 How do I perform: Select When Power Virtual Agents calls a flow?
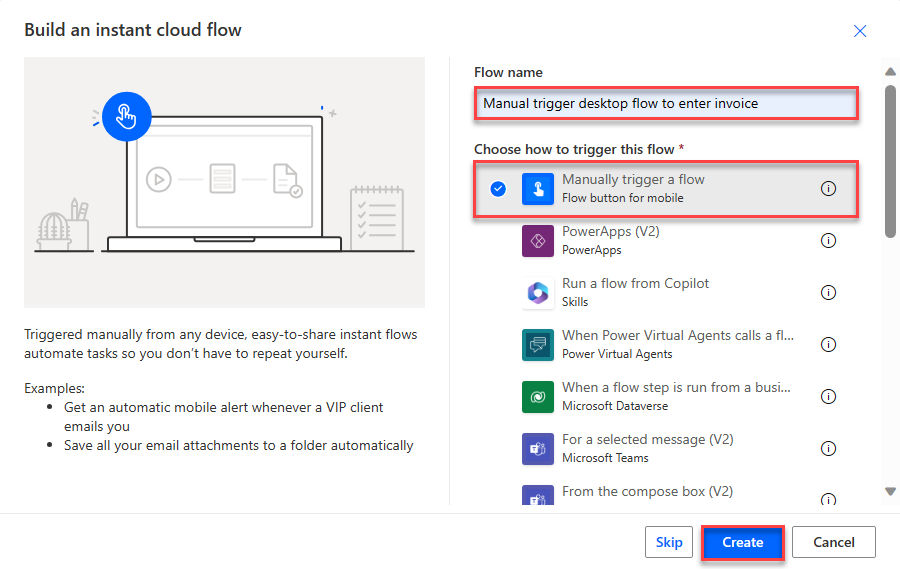(666, 345)
